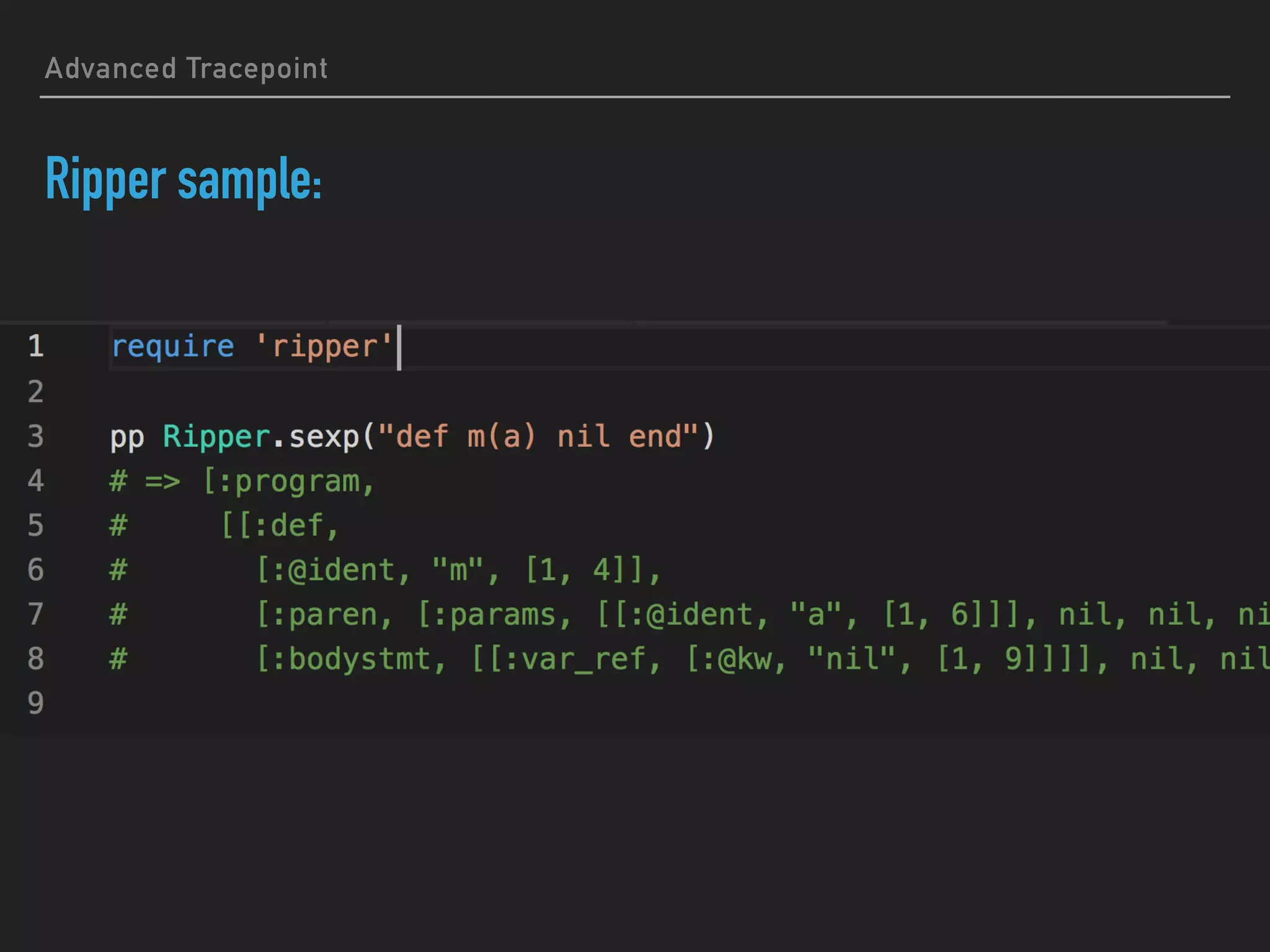The image size is (1270, 952).
Task: Click the pp call on line 3
Action: tap(127, 436)
